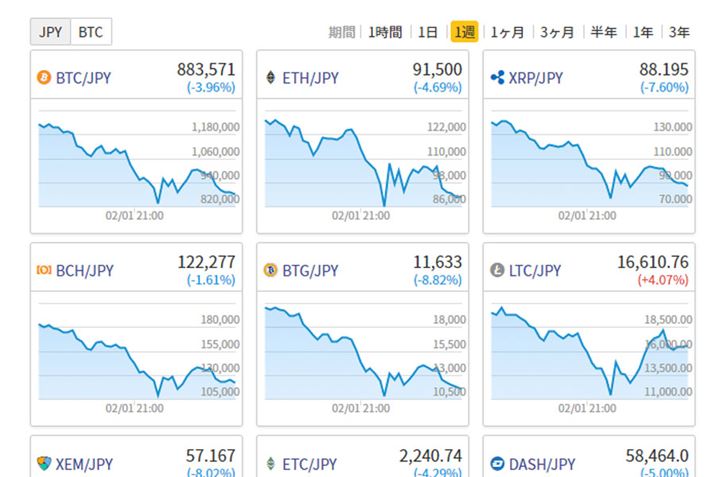Open the BTC/JPY pair link
The width and height of the screenshot is (715, 477).
click(x=85, y=78)
